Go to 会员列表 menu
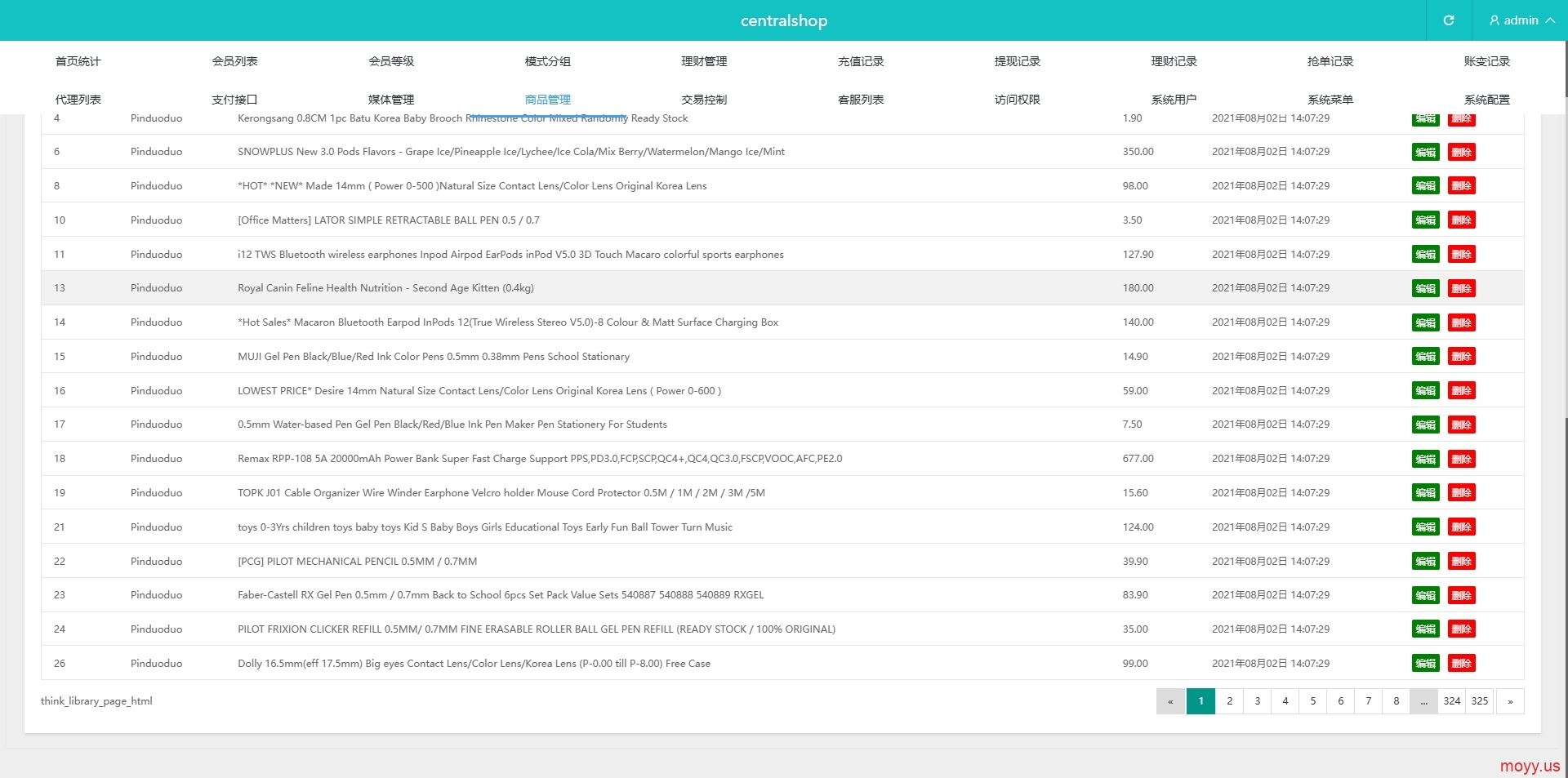This screenshot has width=1568, height=778. [235, 61]
